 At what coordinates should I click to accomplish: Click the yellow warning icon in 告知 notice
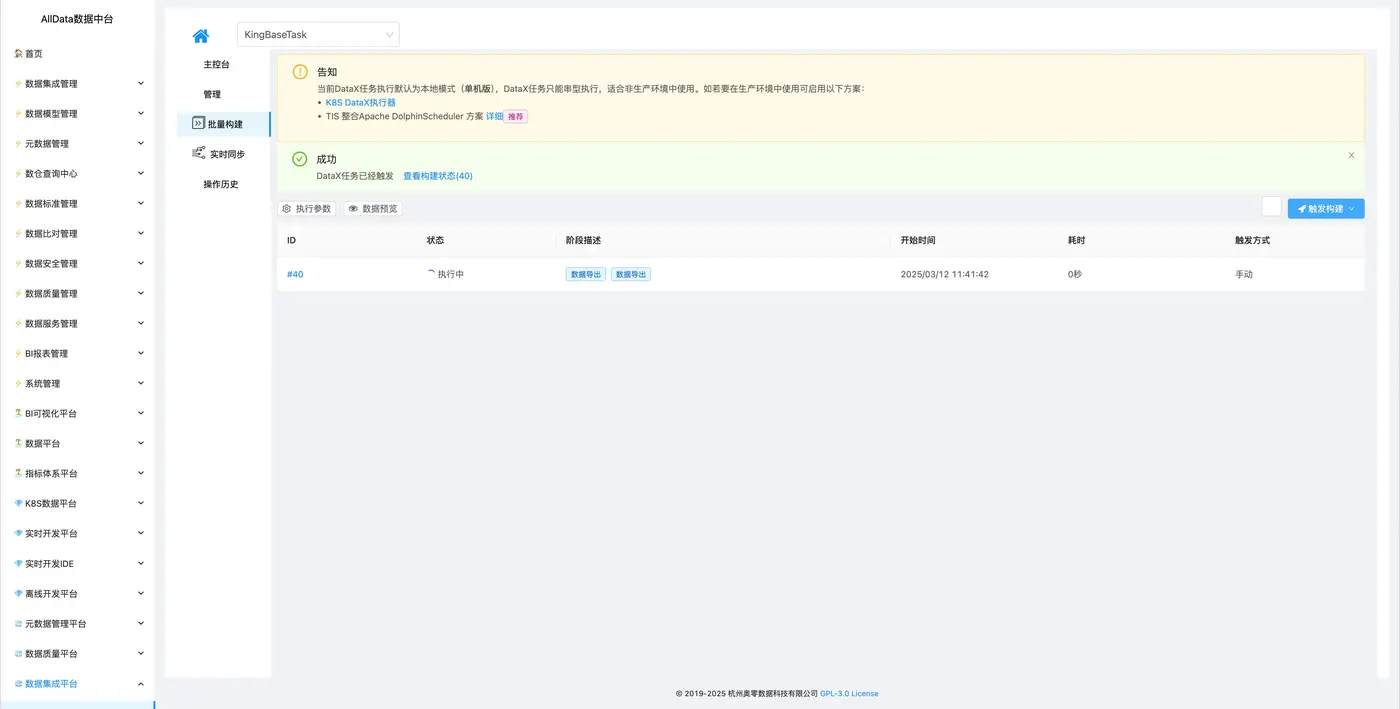click(x=300, y=72)
